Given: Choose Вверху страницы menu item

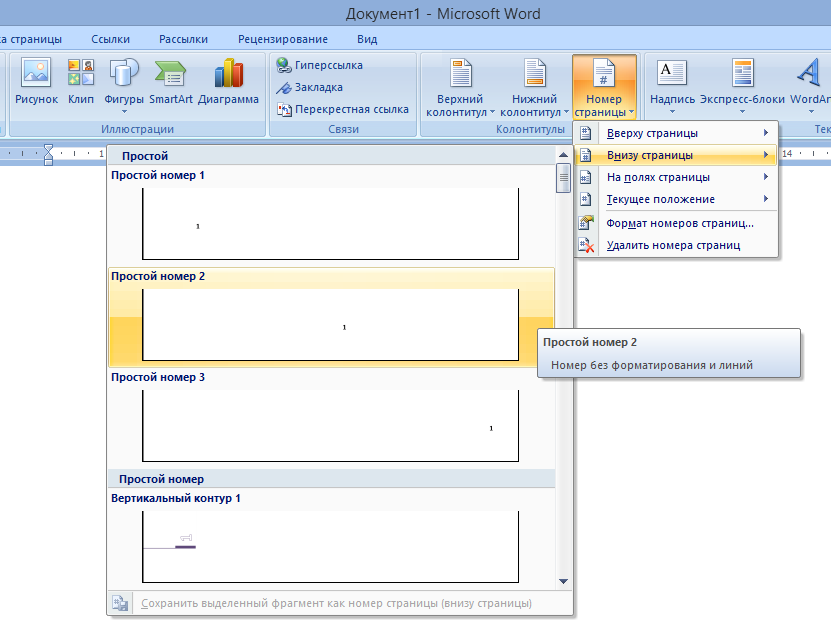Looking at the screenshot, I should tap(652, 133).
